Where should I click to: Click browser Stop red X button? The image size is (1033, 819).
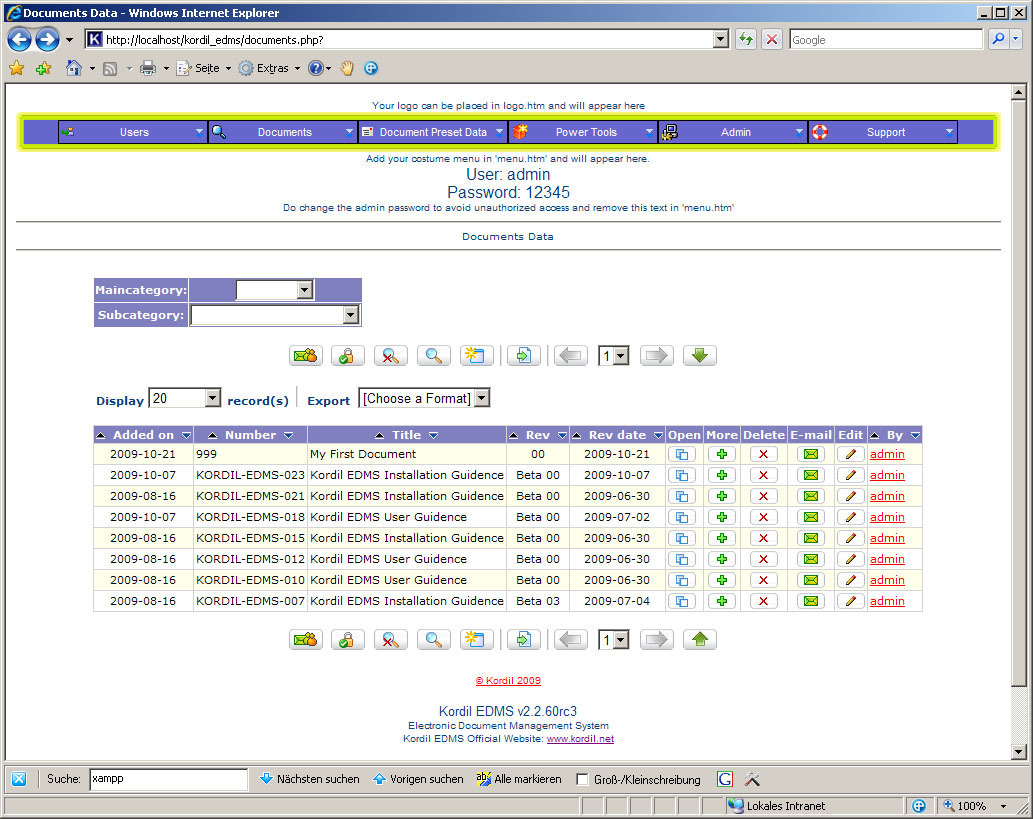771,40
